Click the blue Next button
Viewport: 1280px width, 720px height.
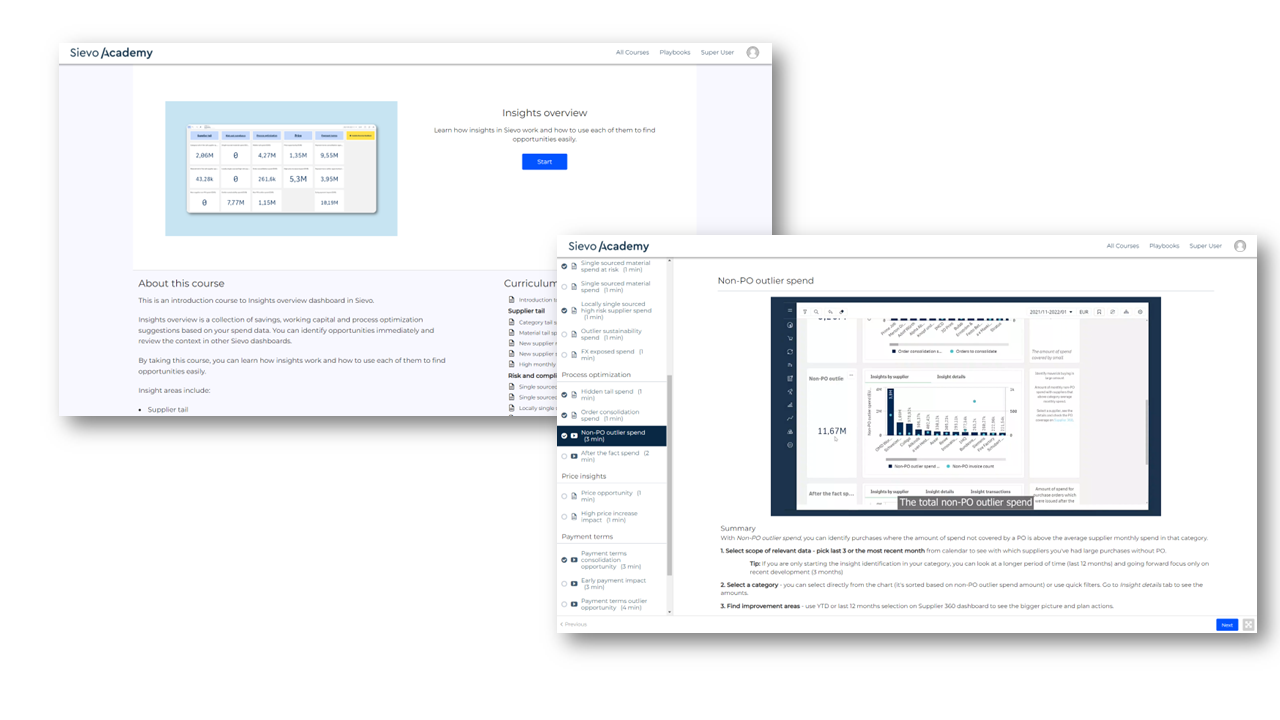pos(1226,625)
